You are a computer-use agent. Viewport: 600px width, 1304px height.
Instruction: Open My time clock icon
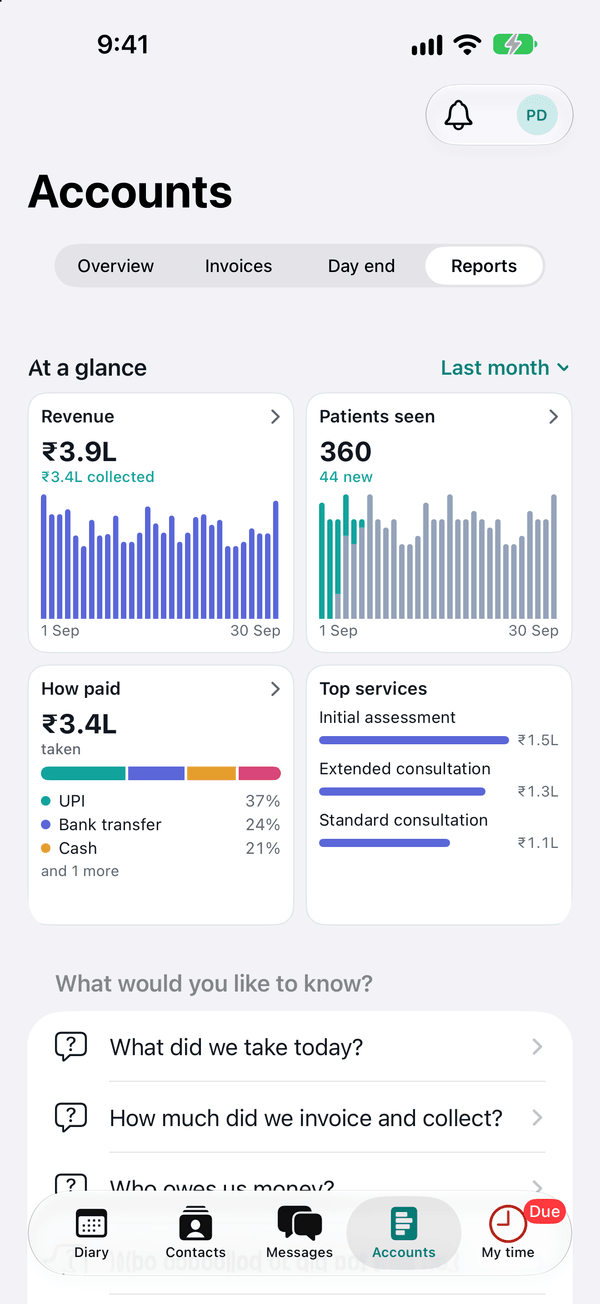[x=507, y=1223]
